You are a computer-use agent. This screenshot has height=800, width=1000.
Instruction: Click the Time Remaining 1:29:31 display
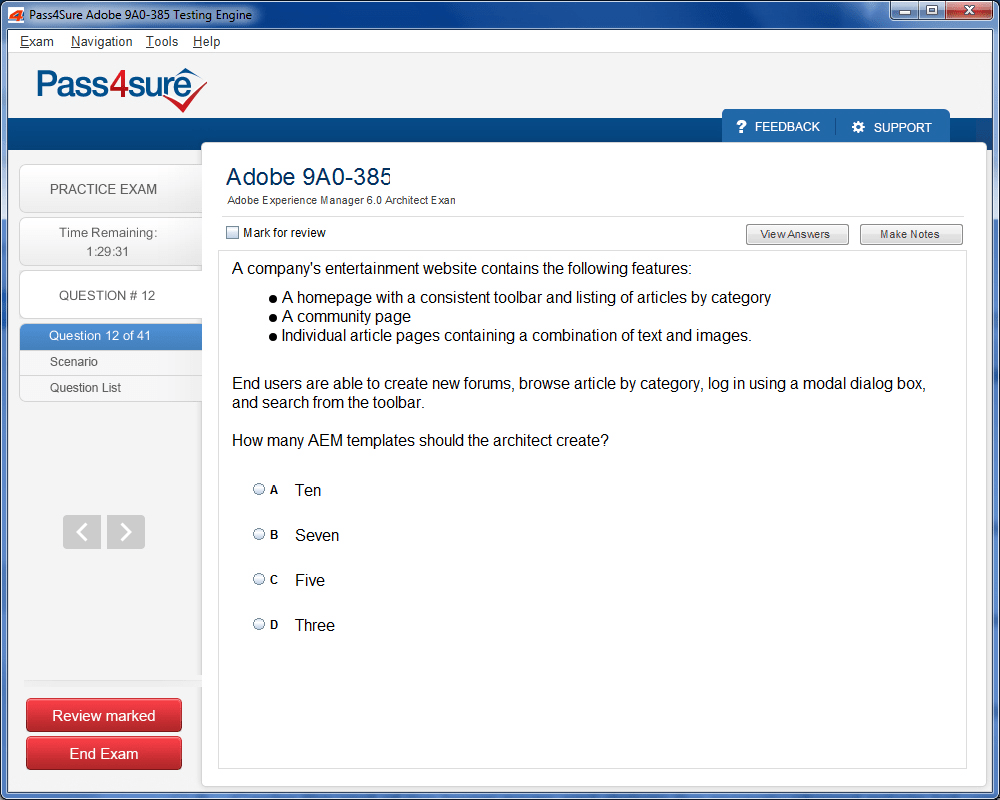coord(111,242)
